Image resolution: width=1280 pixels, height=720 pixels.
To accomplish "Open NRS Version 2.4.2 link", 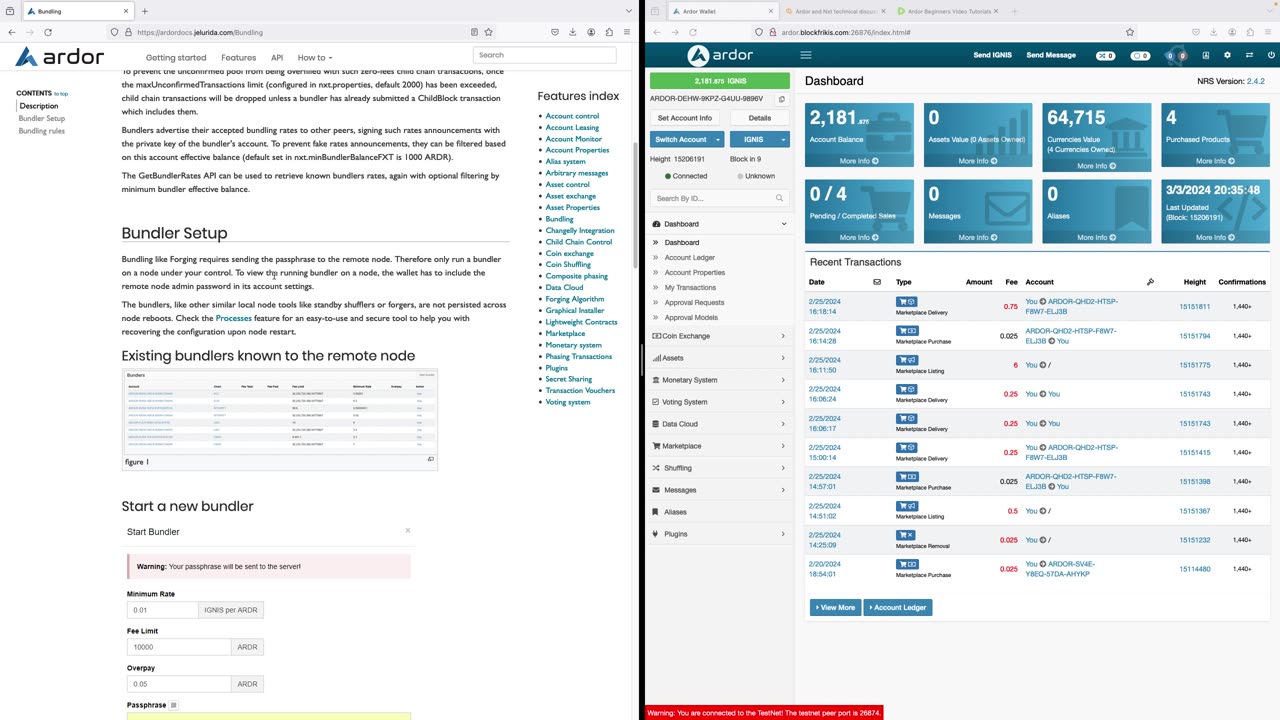I will (x=1255, y=81).
